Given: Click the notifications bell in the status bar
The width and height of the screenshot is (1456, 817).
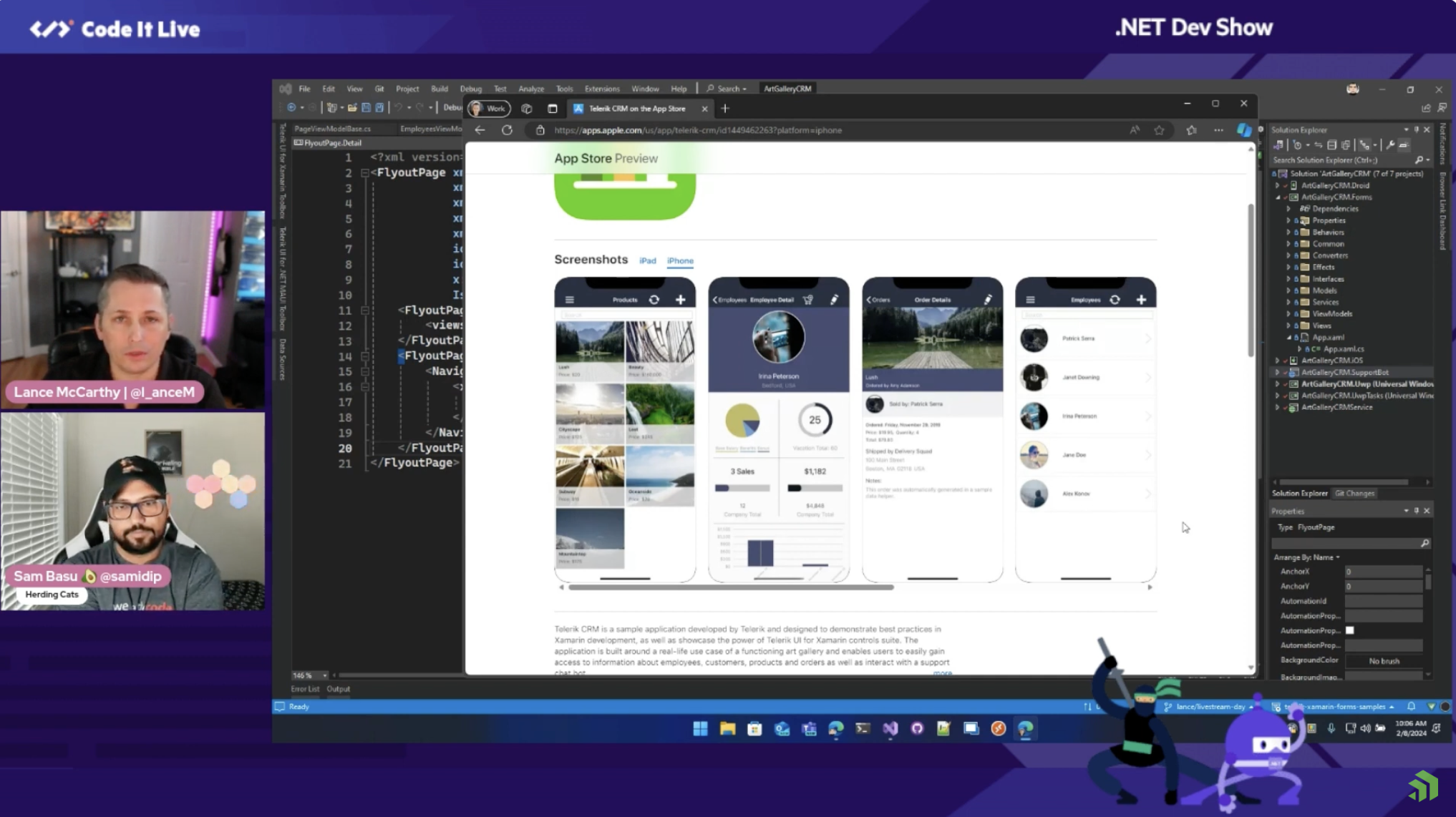Looking at the screenshot, I should pos(1411,707).
